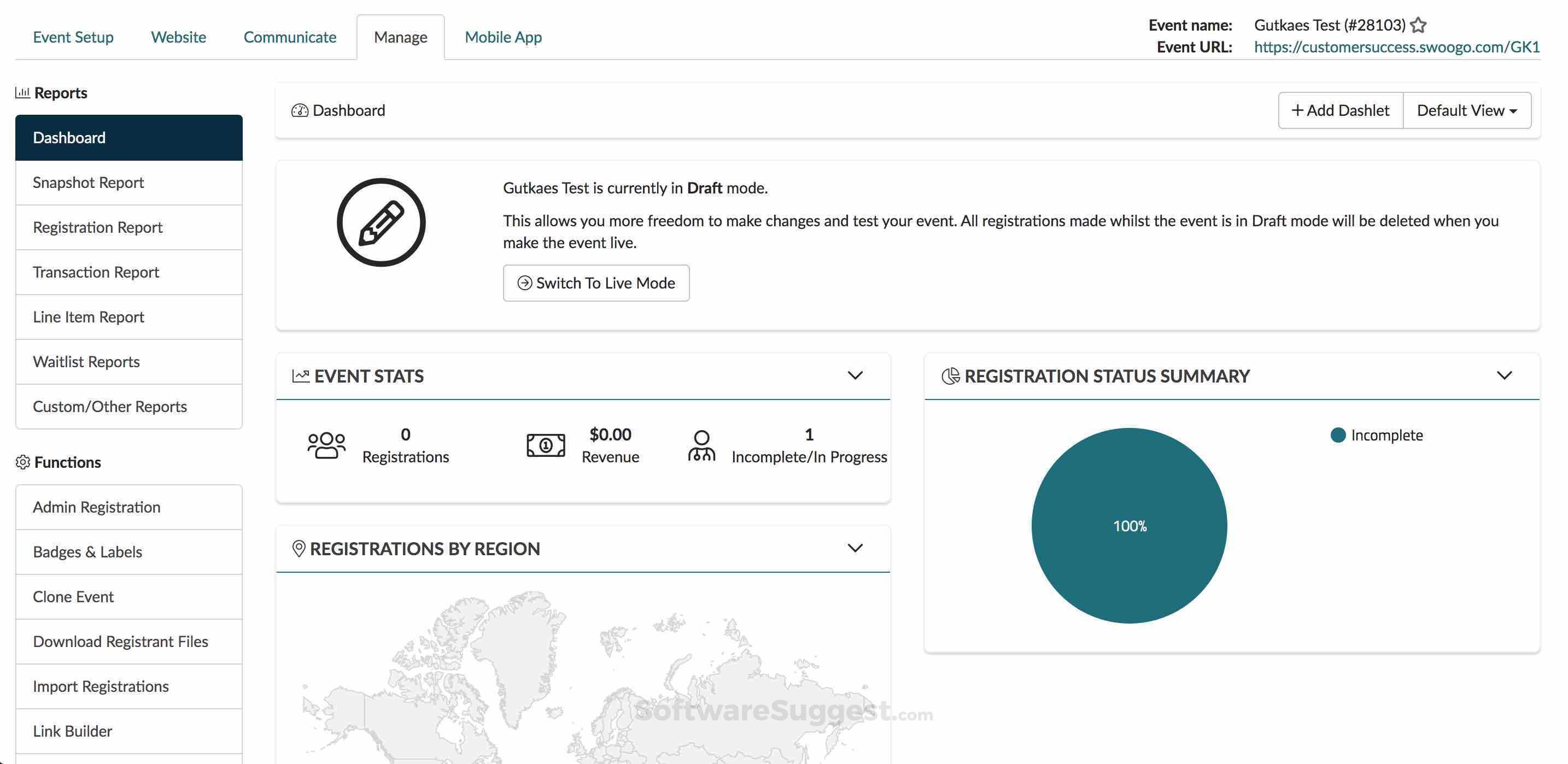Viewport: 1568px width, 764px height.
Task: Click the Reports bar chart icon
Action: click(22, 92)
